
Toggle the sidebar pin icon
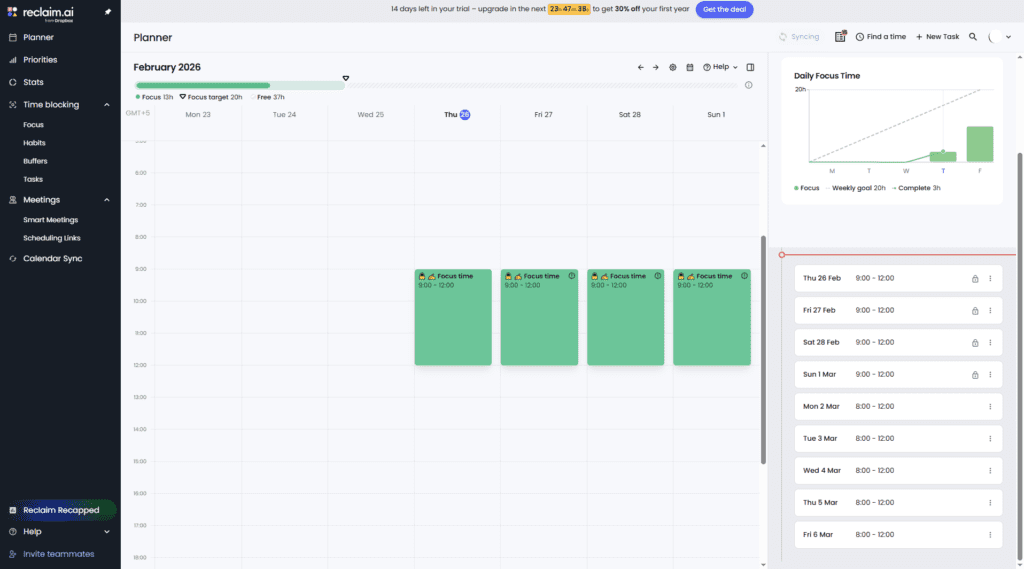(x=108, y=12)
